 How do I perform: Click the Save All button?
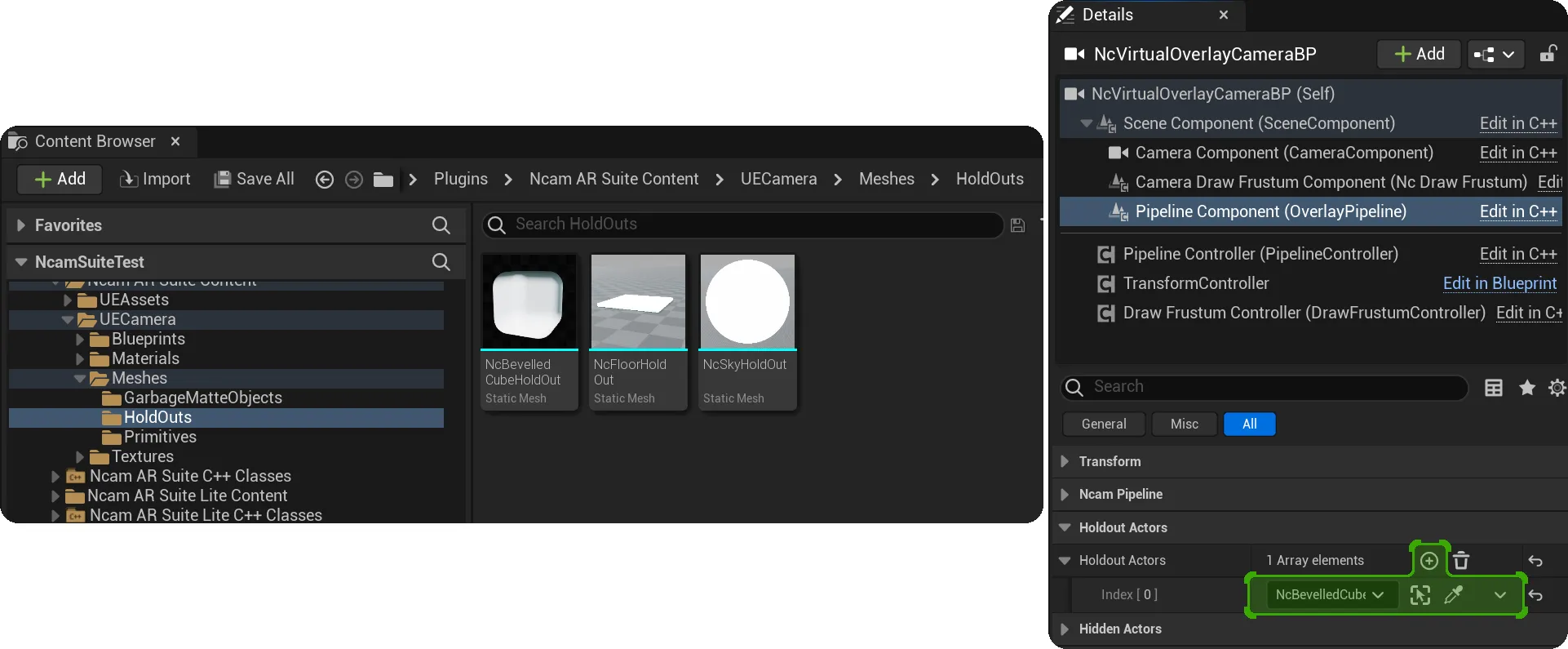[254, 180]
